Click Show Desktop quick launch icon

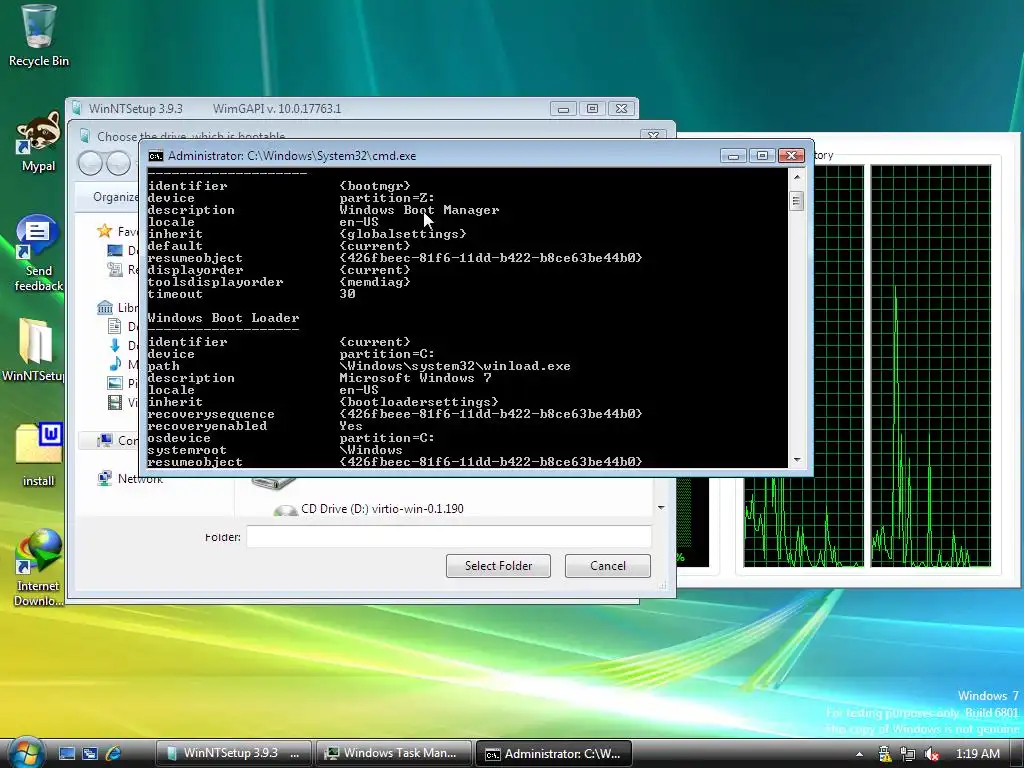pos(67,753)
